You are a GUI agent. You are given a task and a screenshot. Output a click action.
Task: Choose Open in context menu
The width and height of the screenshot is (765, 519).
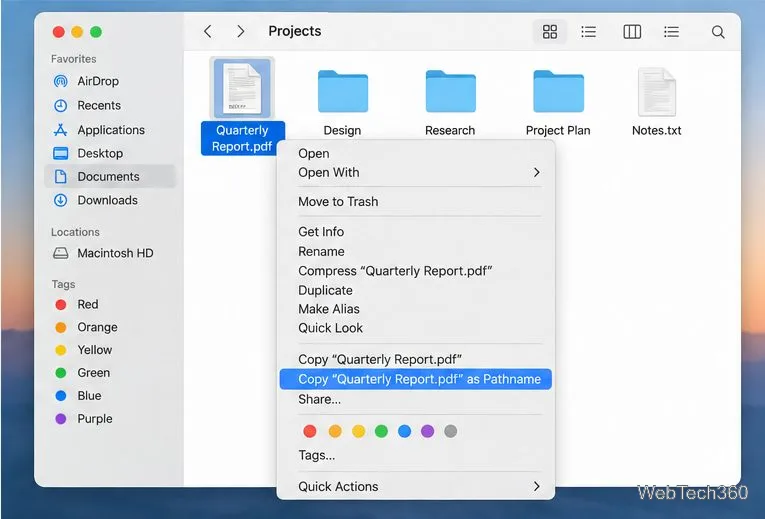point(416,154)
